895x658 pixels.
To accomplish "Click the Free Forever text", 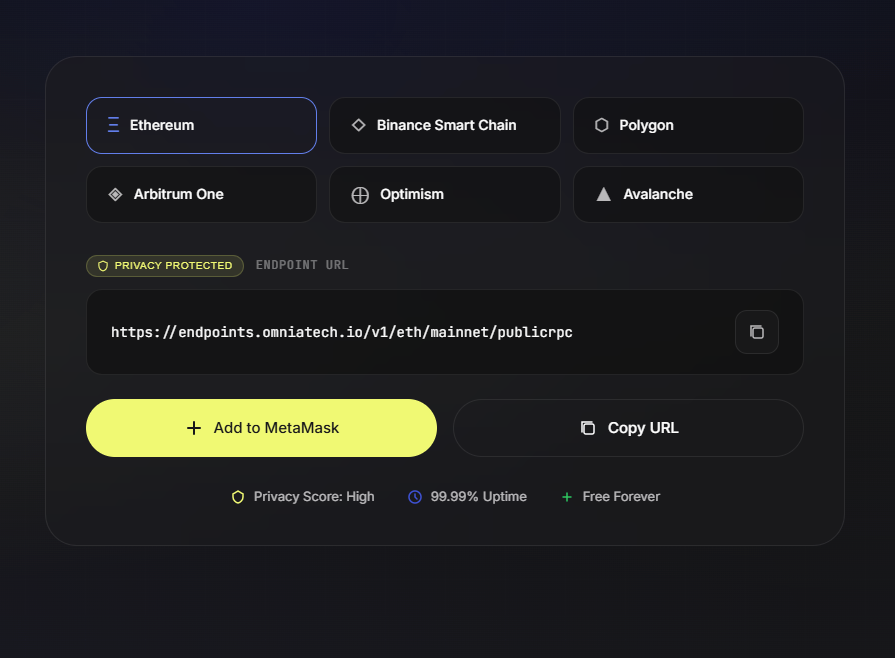I will (621, 497).
